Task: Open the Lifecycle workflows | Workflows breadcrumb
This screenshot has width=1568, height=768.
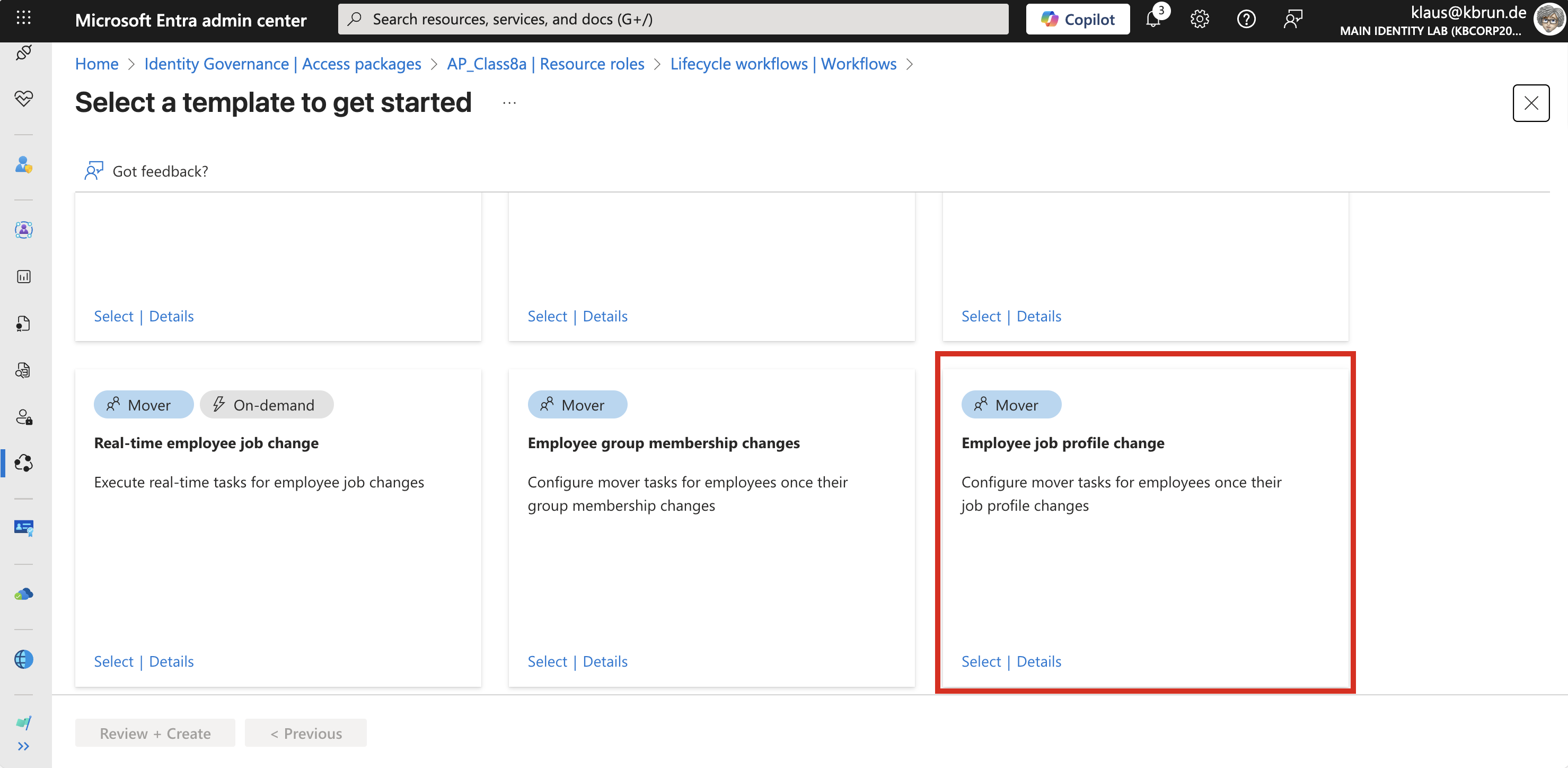Action: [x=783, y=64]
